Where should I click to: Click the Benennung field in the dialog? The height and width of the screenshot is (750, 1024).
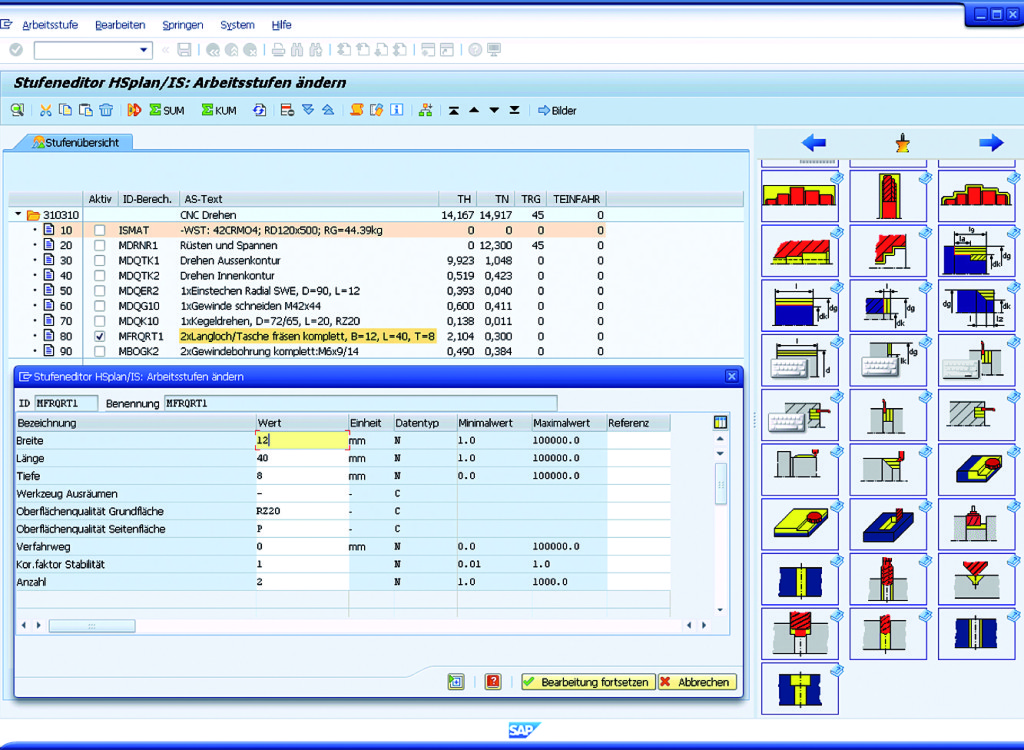tap(360, 403)
